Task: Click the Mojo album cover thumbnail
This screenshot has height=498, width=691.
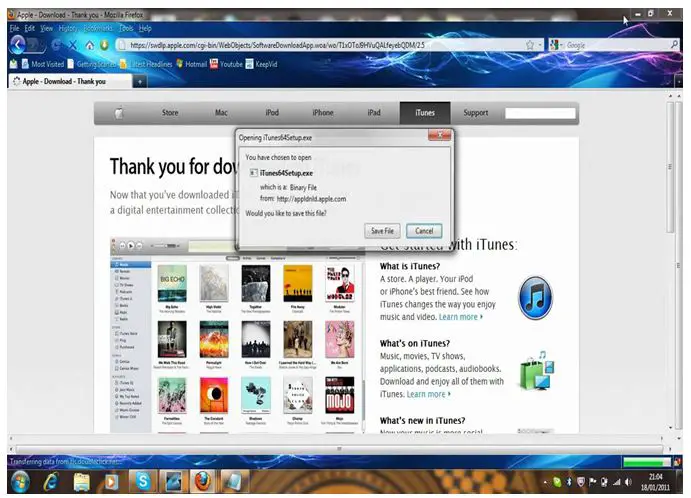Action: 339,395
